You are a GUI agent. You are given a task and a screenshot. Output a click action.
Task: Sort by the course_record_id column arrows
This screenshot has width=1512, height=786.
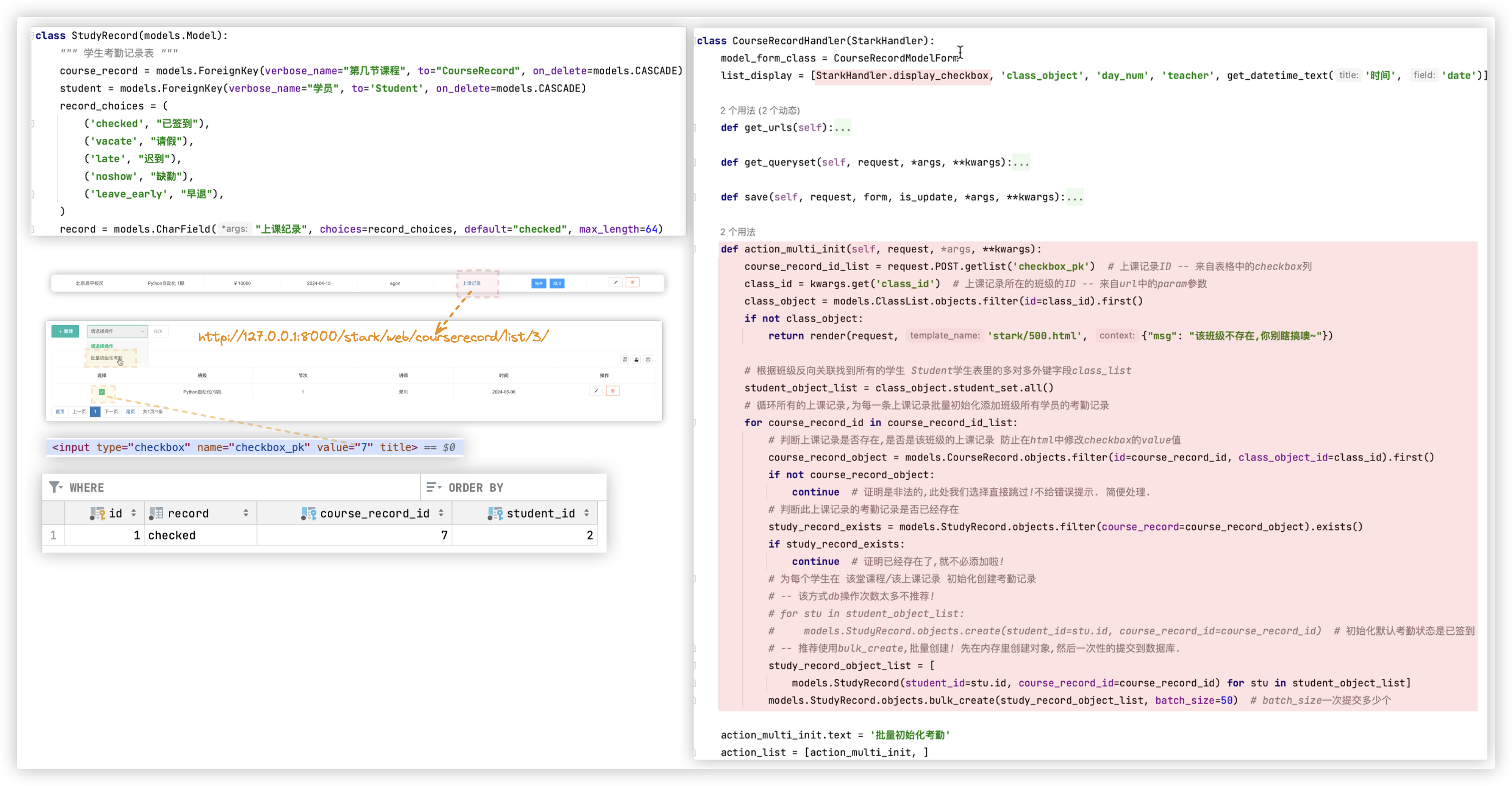[x=441, y=513]
